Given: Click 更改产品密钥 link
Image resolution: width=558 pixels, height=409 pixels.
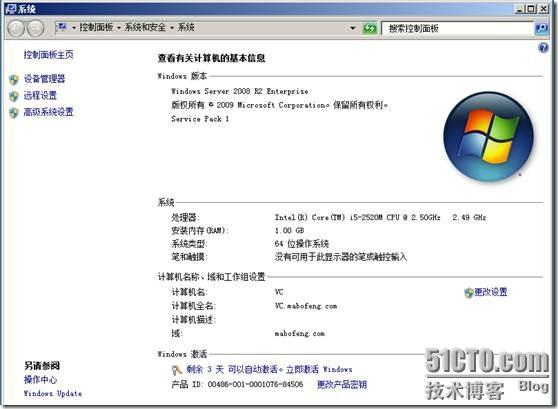Looking at the screenshot, I should coord(342,384).
